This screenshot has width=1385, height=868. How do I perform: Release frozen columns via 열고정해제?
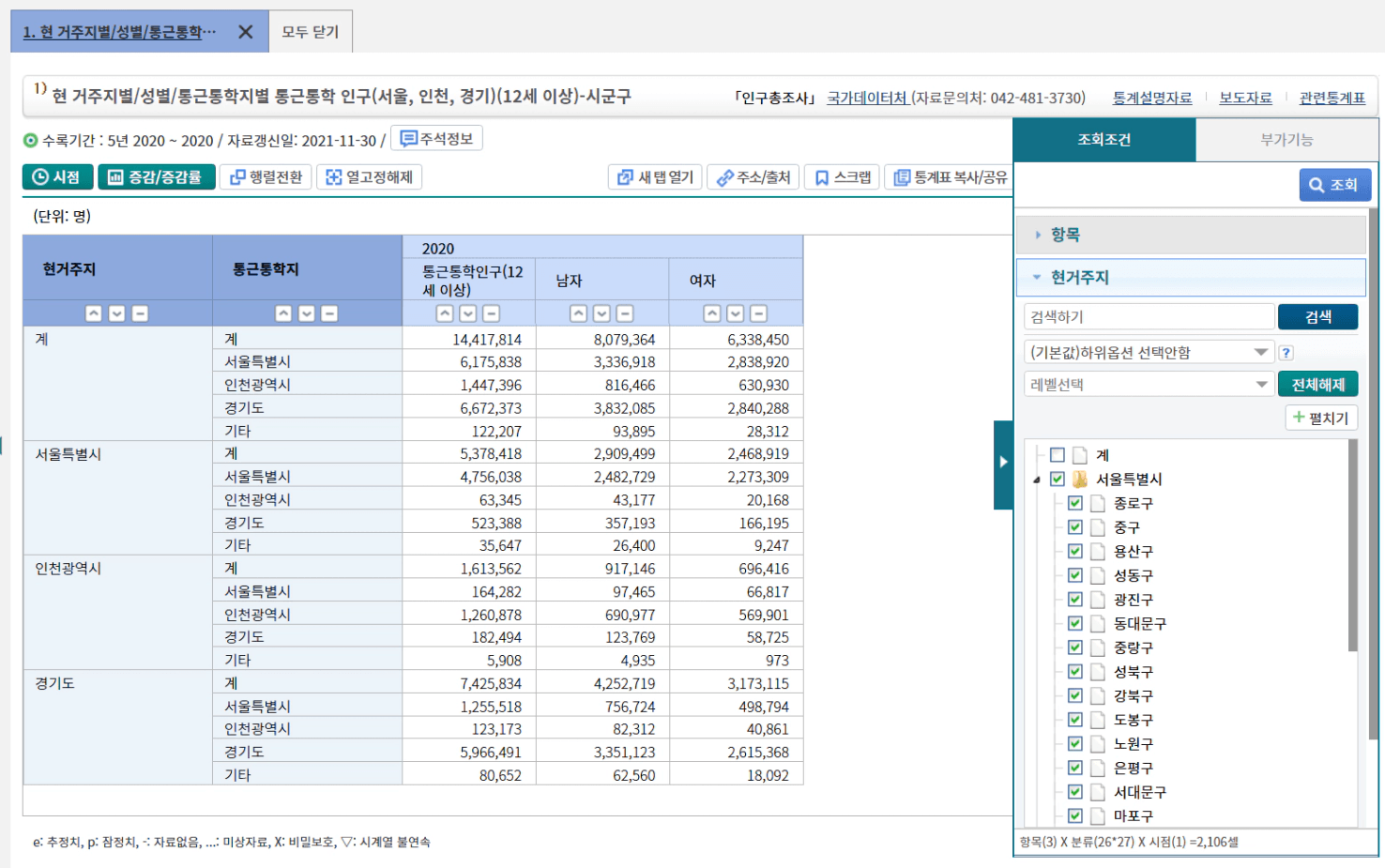coord(370,177)
